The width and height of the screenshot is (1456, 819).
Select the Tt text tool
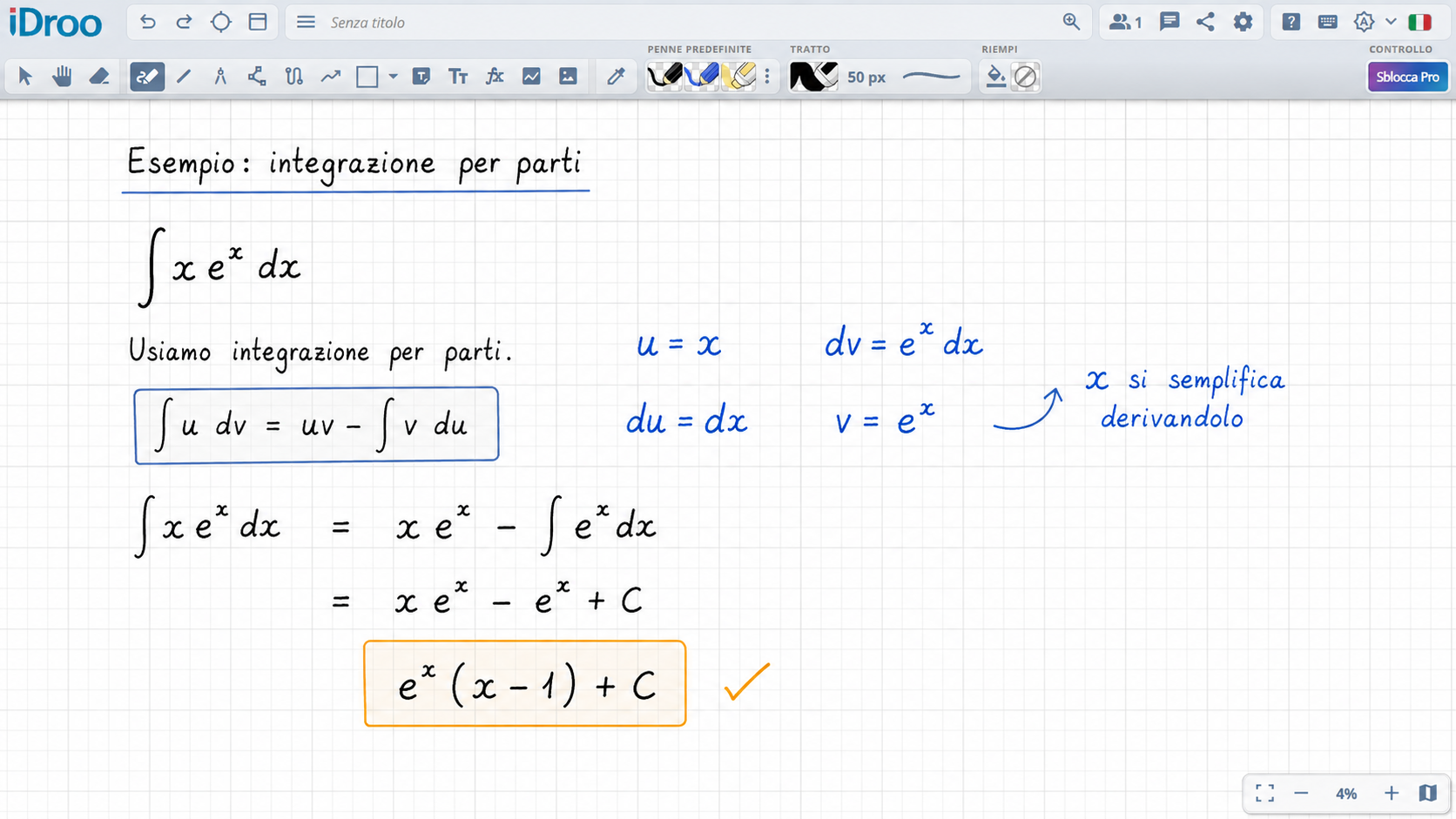458,77
